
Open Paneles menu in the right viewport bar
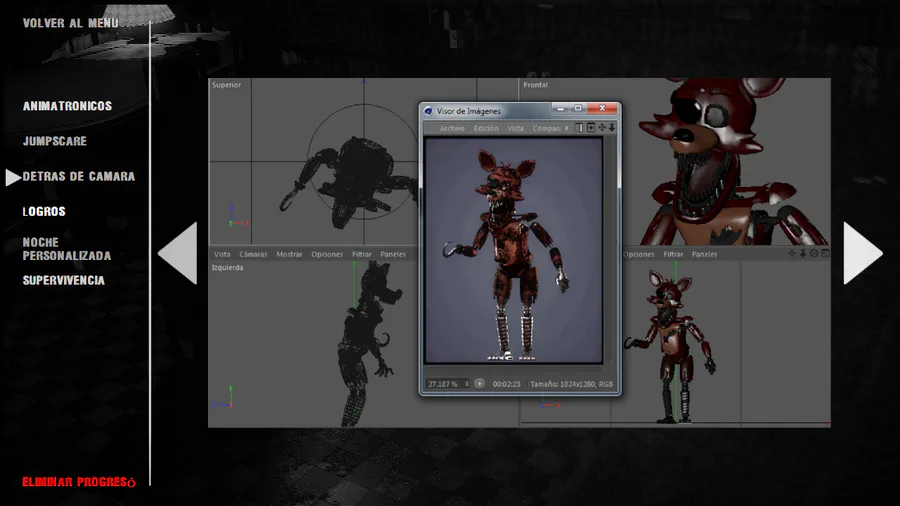(704, 254)
